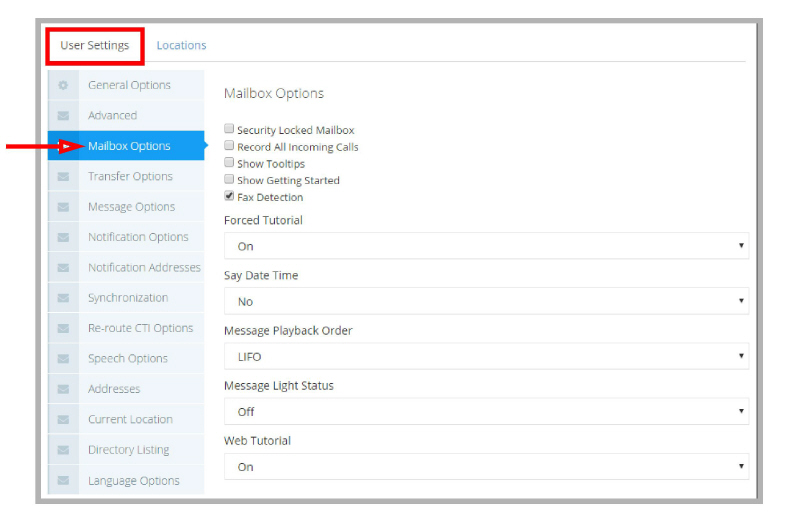Switch to the Locations tab
Screen dimensions: 798x521
(x=181, y=46)
